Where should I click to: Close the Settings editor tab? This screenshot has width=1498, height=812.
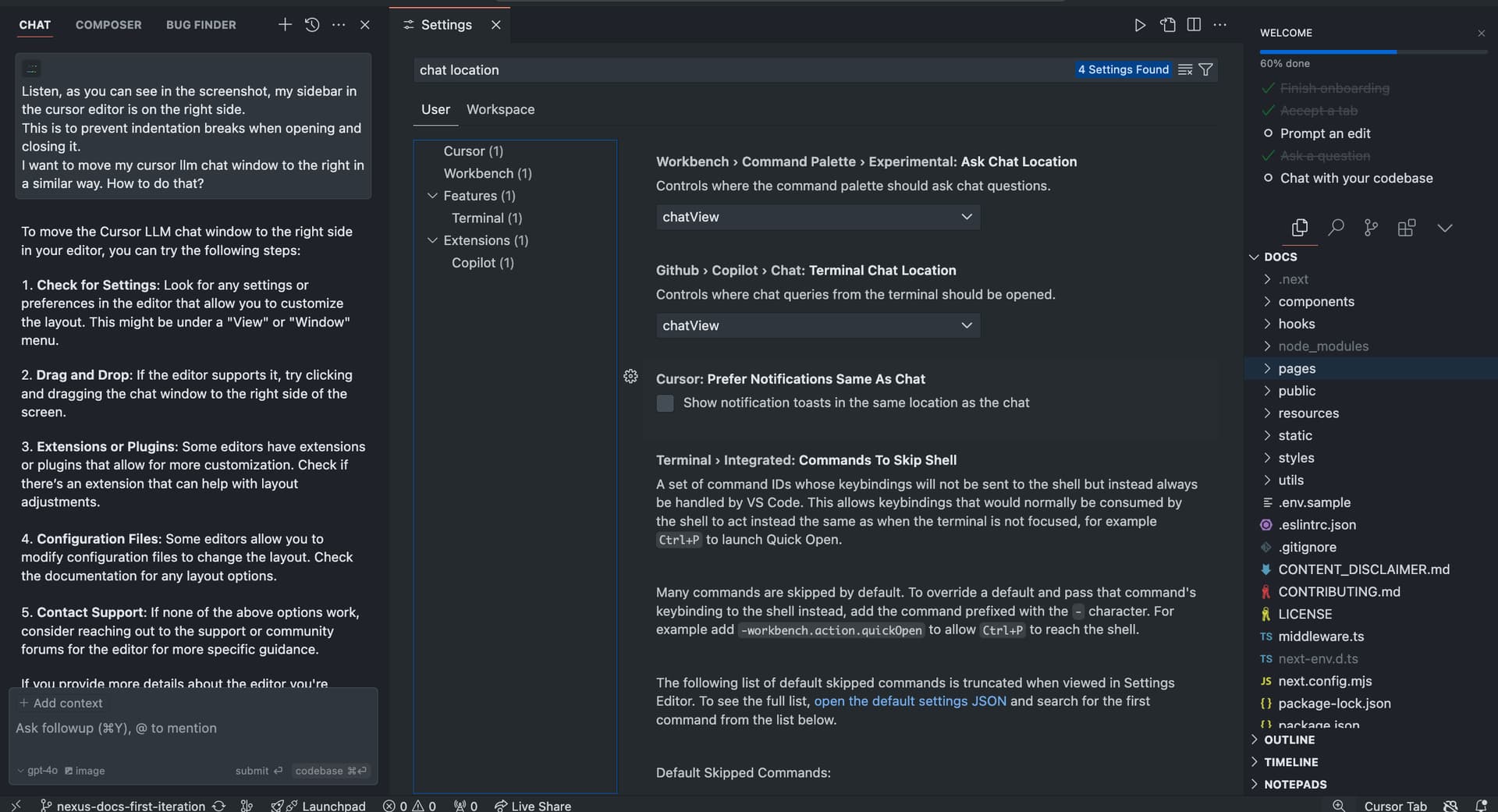click(x=495, y=25)
